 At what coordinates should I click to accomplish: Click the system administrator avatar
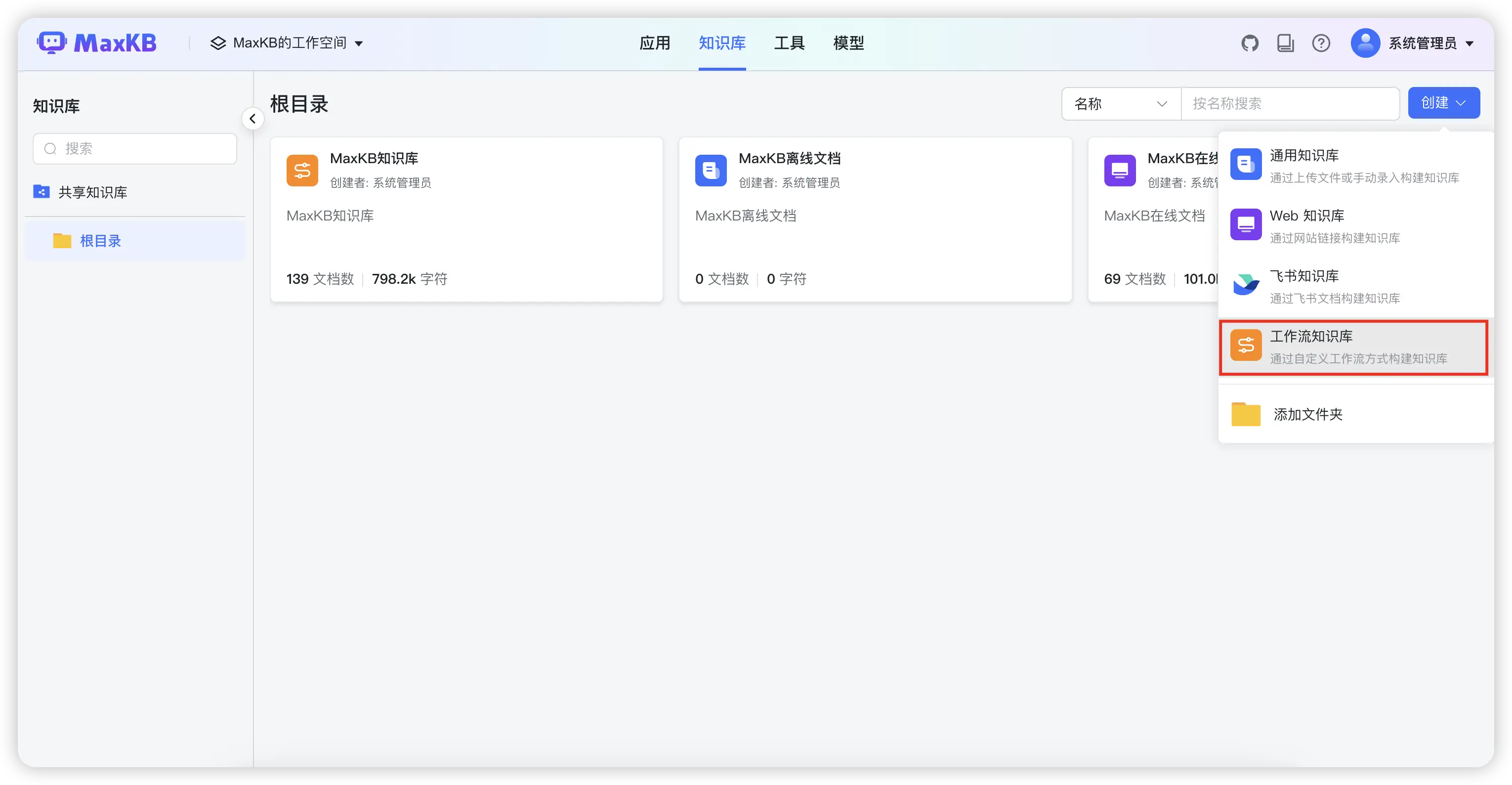(1365, 43)
